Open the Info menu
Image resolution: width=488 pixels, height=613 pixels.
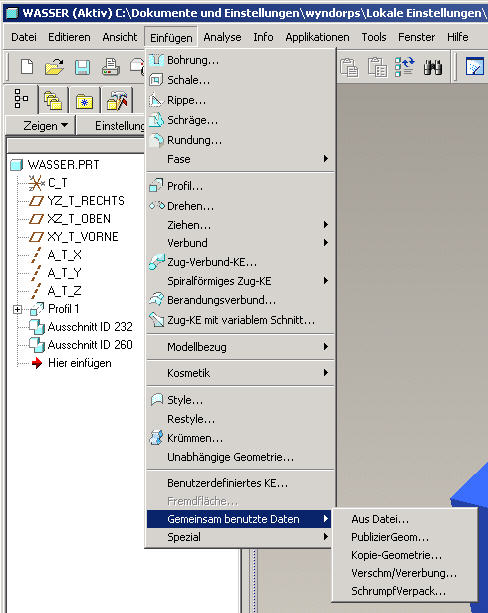263,37
